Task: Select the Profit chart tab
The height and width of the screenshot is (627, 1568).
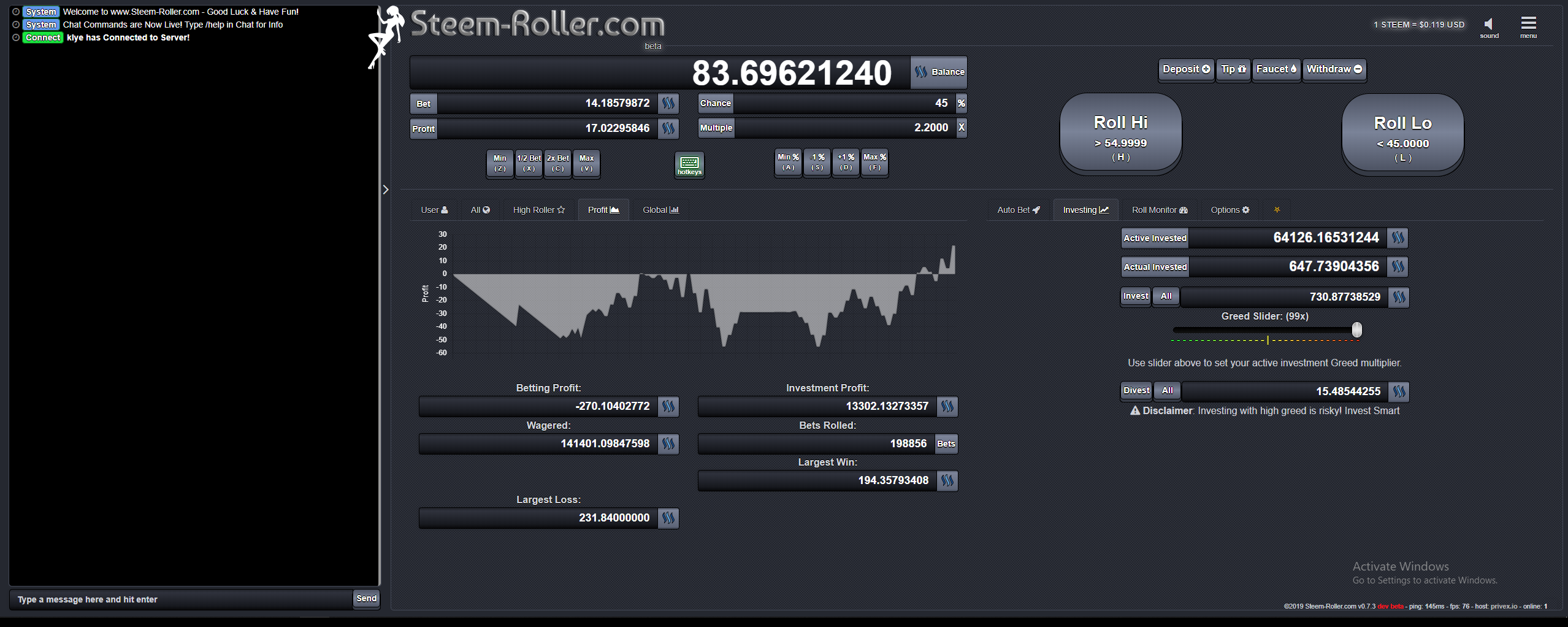Action: coord(603,210)
